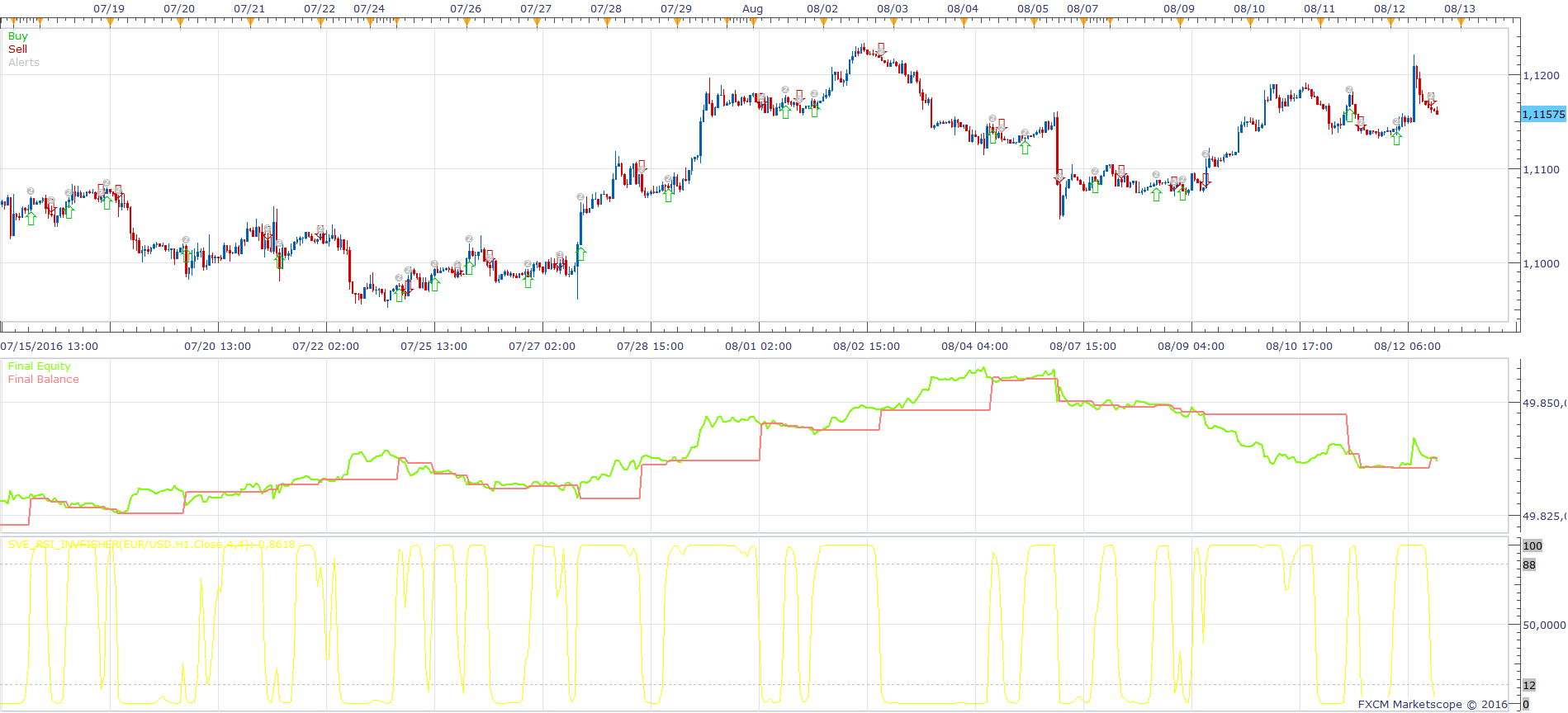This screenshot has width=1568, height=713.
Task: Click the 08/07 date label on top axis
Action: tap(1082, 9)
